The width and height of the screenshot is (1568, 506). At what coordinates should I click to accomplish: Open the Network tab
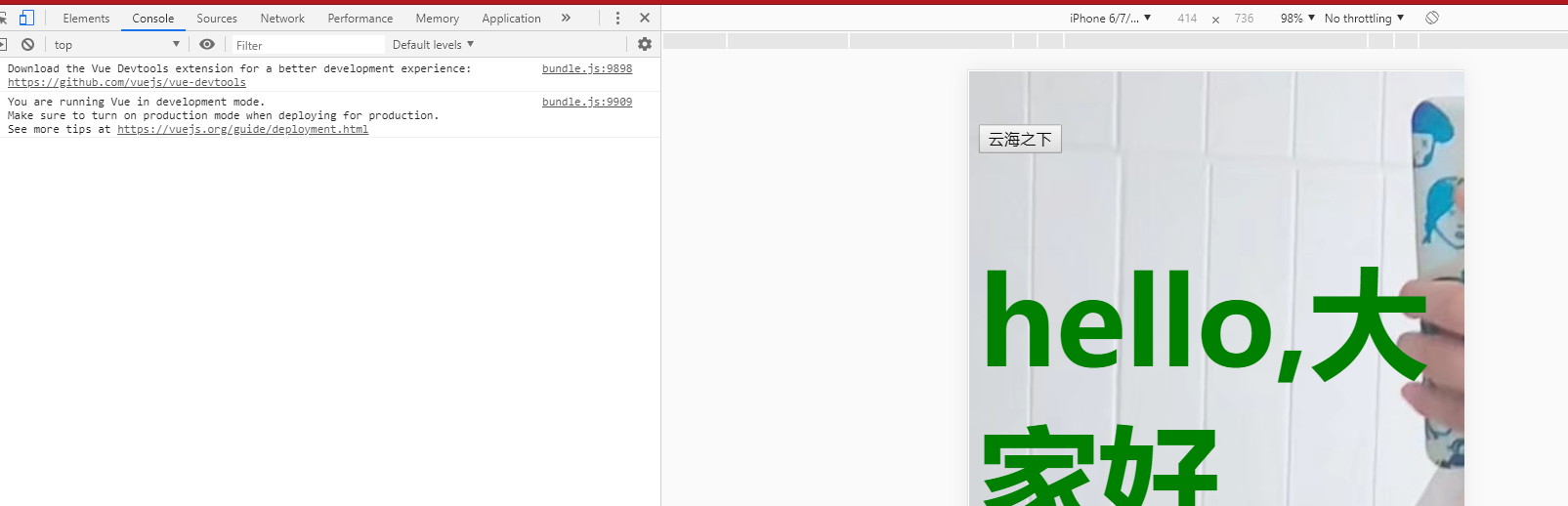pos(282,18)
